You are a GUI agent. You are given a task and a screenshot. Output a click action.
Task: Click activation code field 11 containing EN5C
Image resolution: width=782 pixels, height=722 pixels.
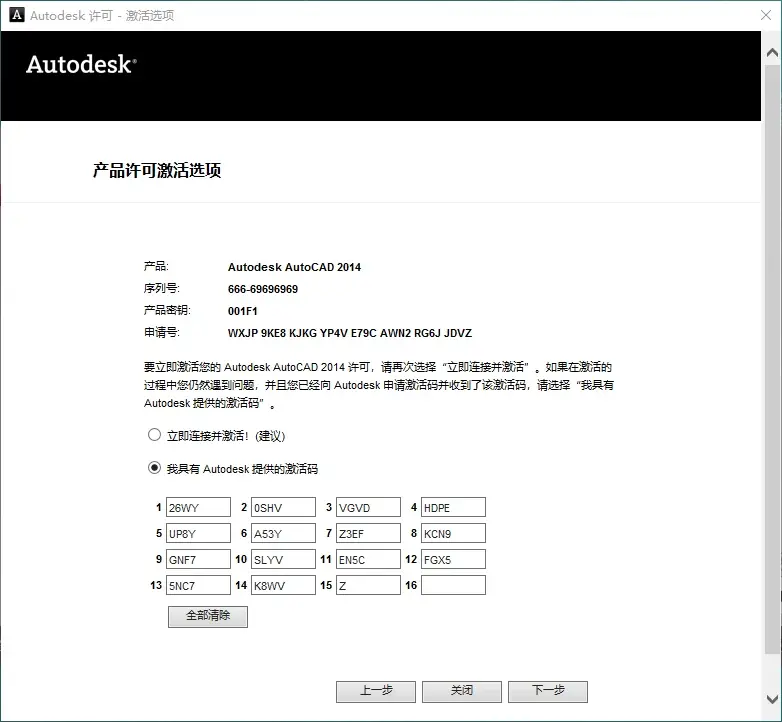point(368,559)
